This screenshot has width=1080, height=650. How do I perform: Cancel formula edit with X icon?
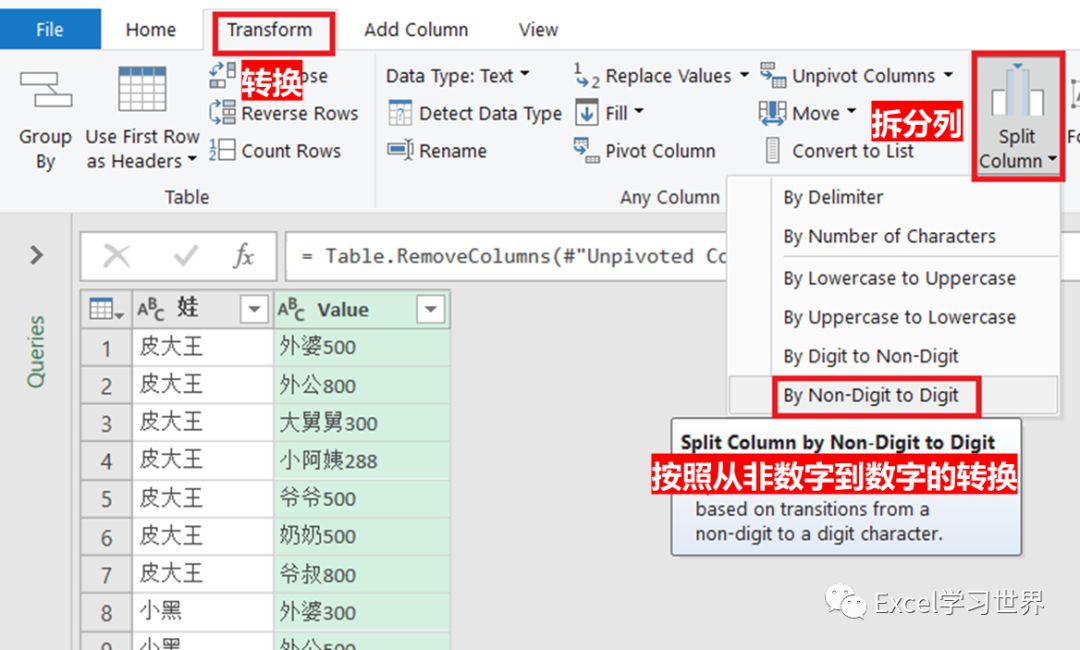[116, 256]
